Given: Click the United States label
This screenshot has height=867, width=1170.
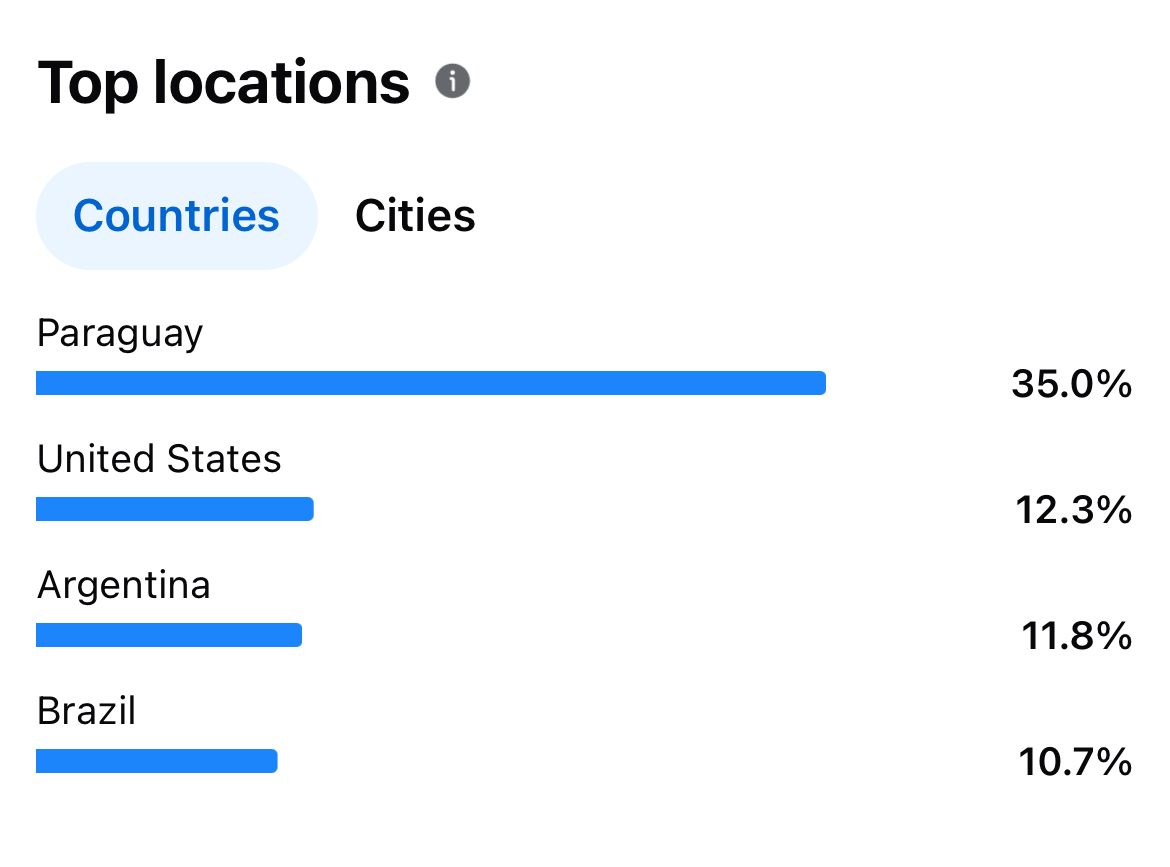Looking at the screenshot, I should [159, 459].
